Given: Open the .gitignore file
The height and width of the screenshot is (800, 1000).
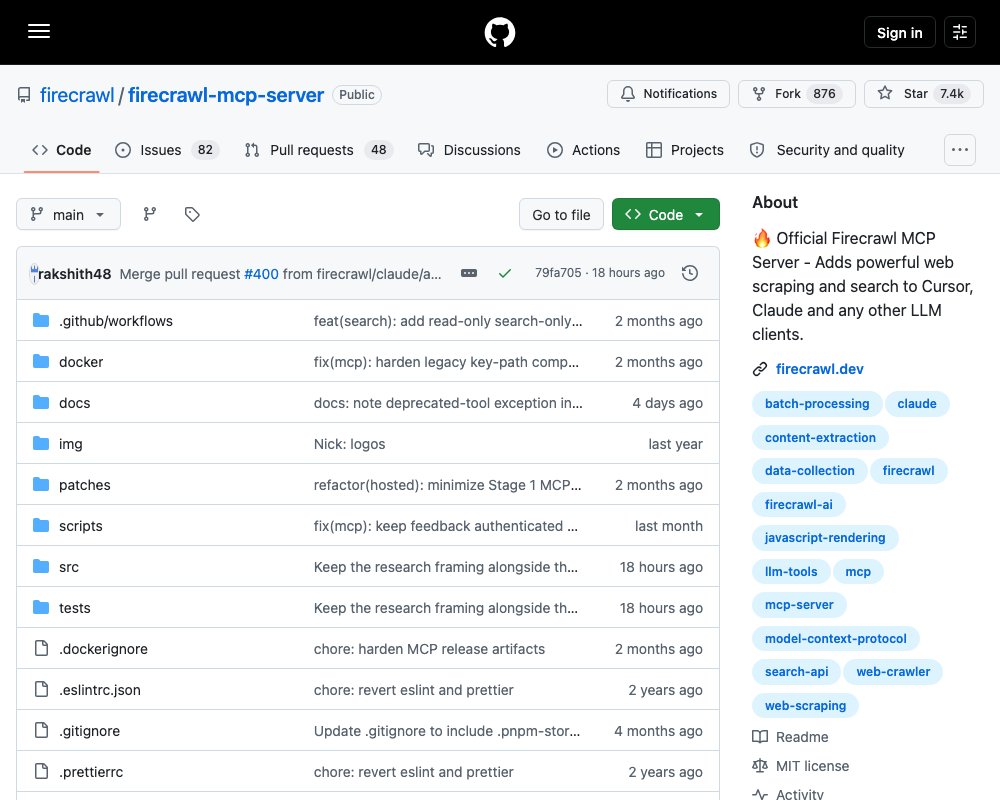Looking at the screenshot, I should (x=89, y=731).
